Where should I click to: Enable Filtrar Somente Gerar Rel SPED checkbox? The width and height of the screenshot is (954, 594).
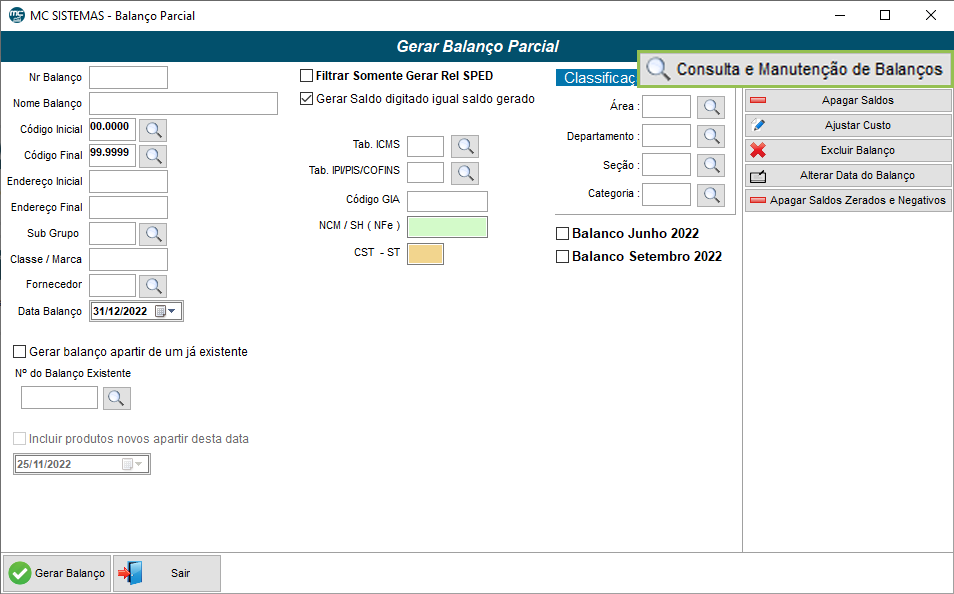pos(307,76)
